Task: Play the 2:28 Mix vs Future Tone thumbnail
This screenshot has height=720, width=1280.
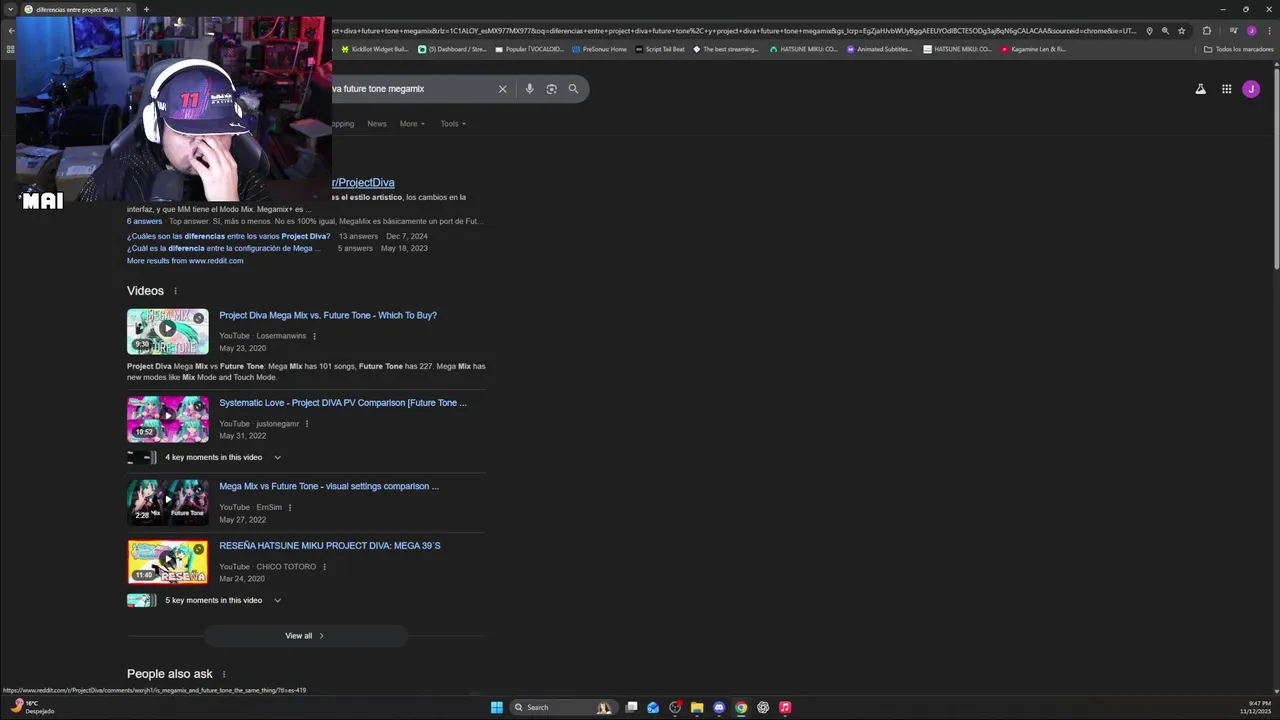Action: pyautogui.click(x=168, y=503)
